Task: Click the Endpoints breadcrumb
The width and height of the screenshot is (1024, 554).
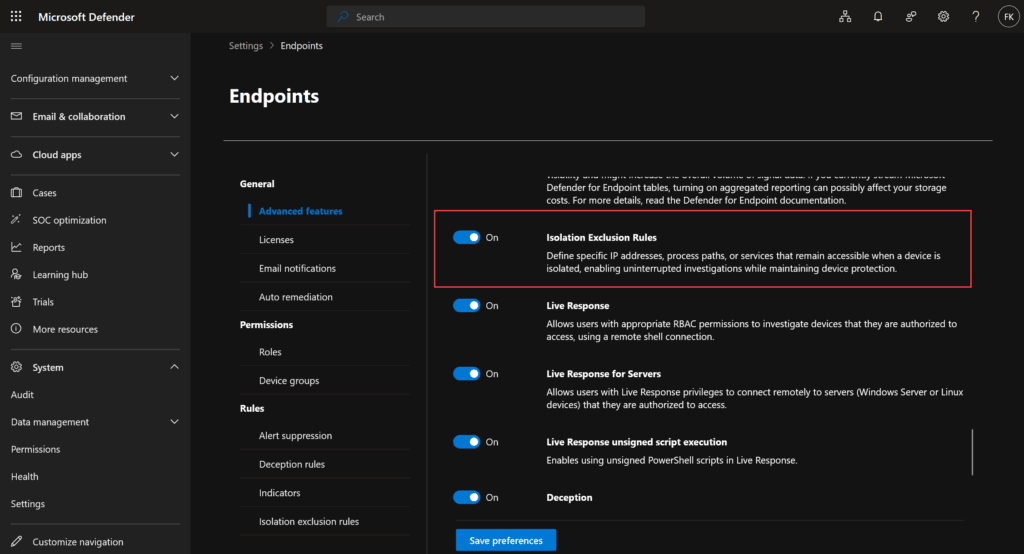Action: click(x=302, y=46)
